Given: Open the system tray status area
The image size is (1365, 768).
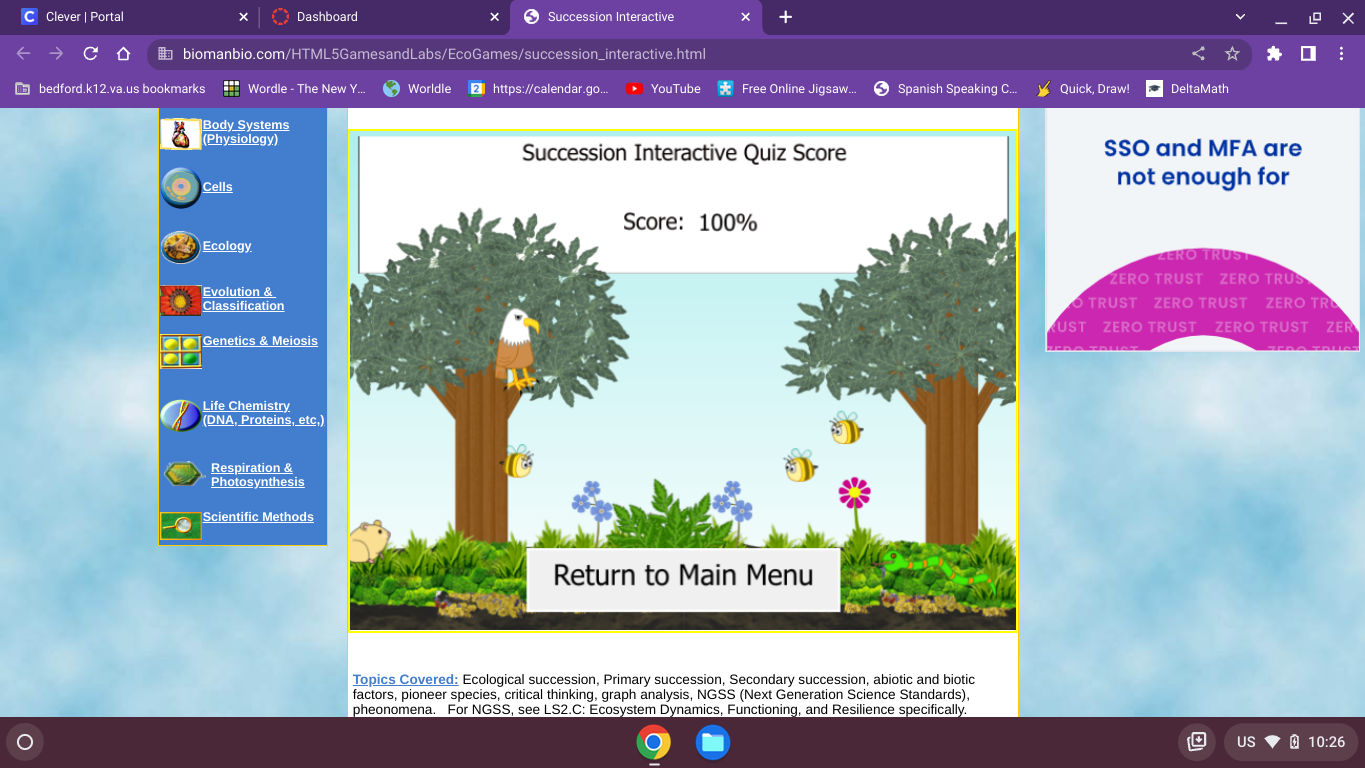Looking at the screenshot, I should click(1289, 742).
